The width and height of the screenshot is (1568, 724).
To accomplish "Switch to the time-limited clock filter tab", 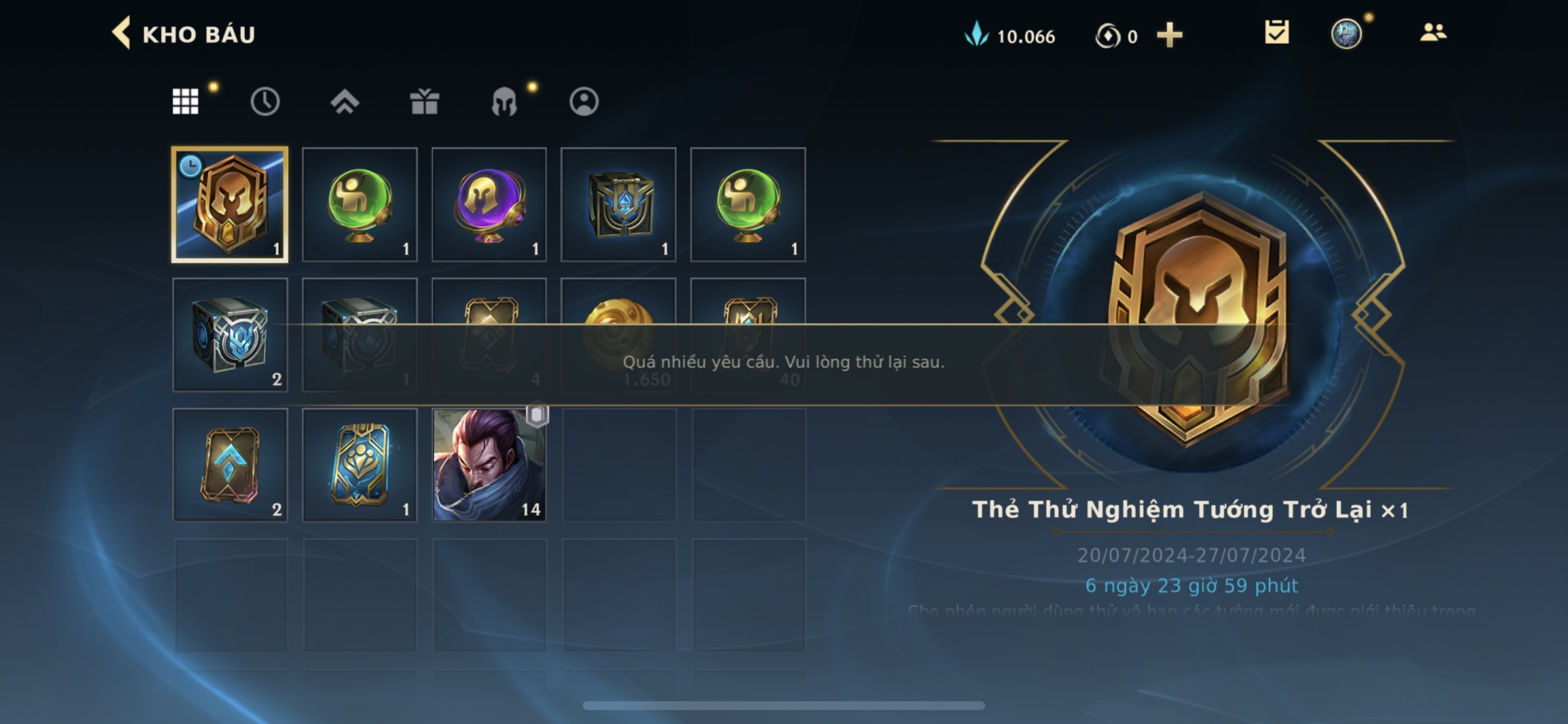I will click(265, 101).
